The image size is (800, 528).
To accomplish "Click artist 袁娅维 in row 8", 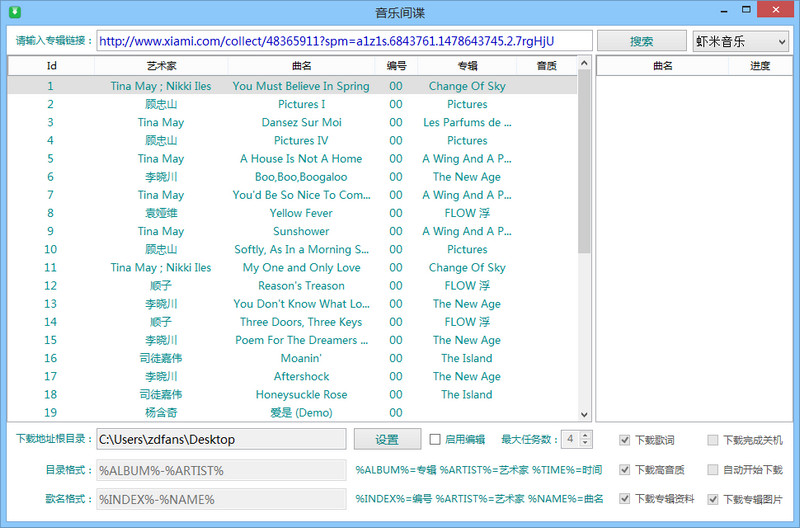I will pyautogui.click(x=161, y=213).
